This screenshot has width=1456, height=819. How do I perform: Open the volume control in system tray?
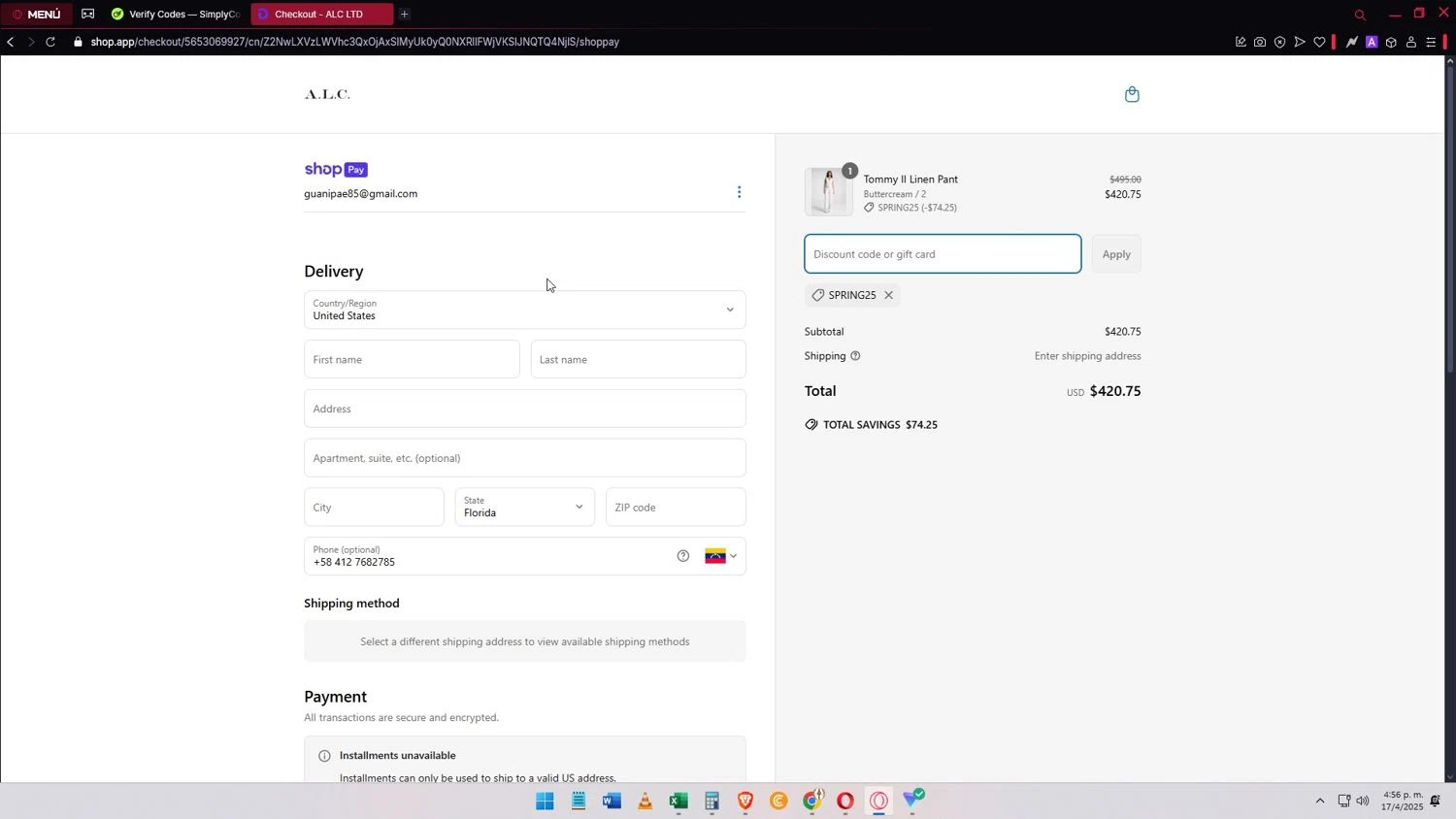pyautogui.click(x=1363, y=801)
